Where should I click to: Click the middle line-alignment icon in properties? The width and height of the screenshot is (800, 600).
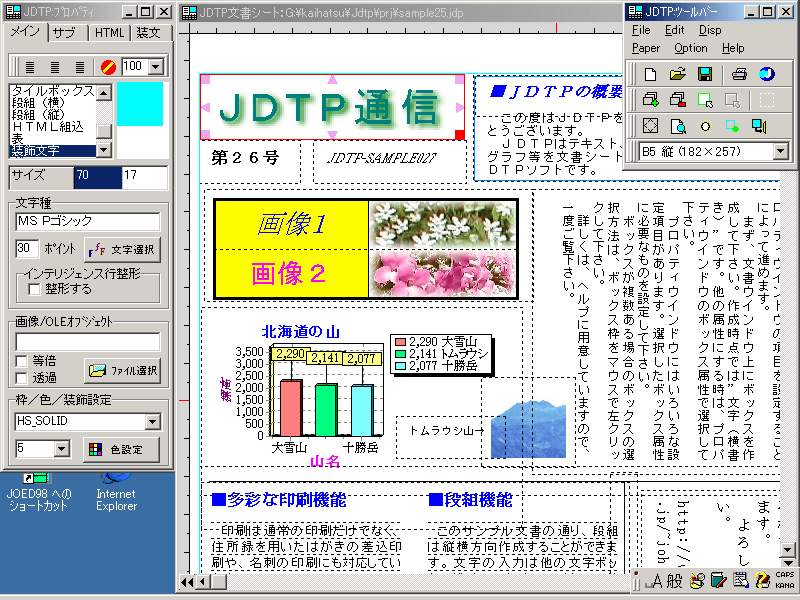pos(55,66)
